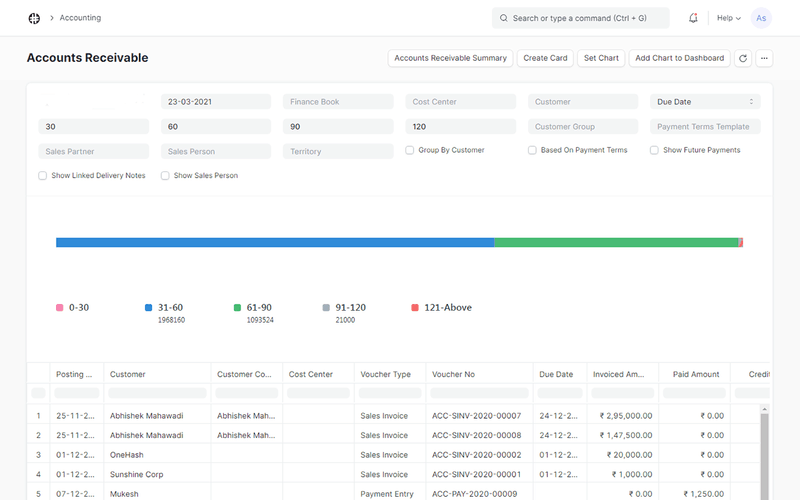The height and width of the screenshot is (500, 800).
Task: Enable the Group By Customer checkbox
Action: [410, 150]
